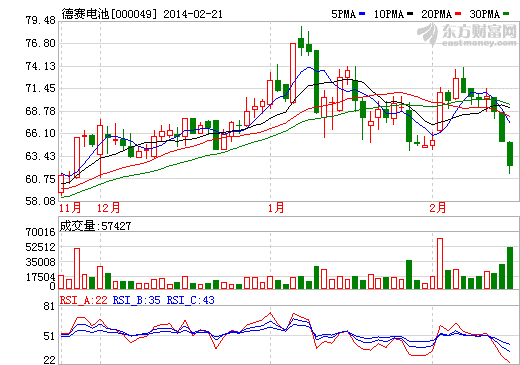The height and width of the screenshot is (365, 520).
Task: Click the 30PMA green legend swatch
Action: point(506,14)
